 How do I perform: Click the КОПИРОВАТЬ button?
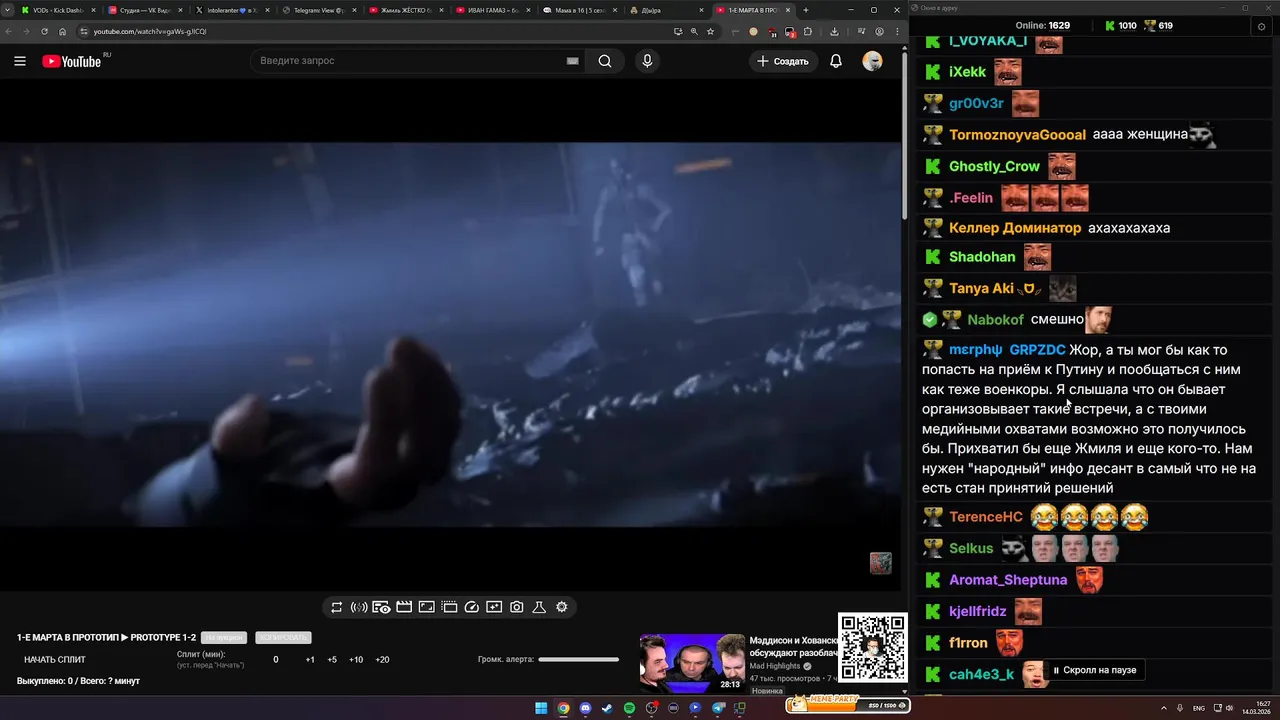(x=283, y=638)
